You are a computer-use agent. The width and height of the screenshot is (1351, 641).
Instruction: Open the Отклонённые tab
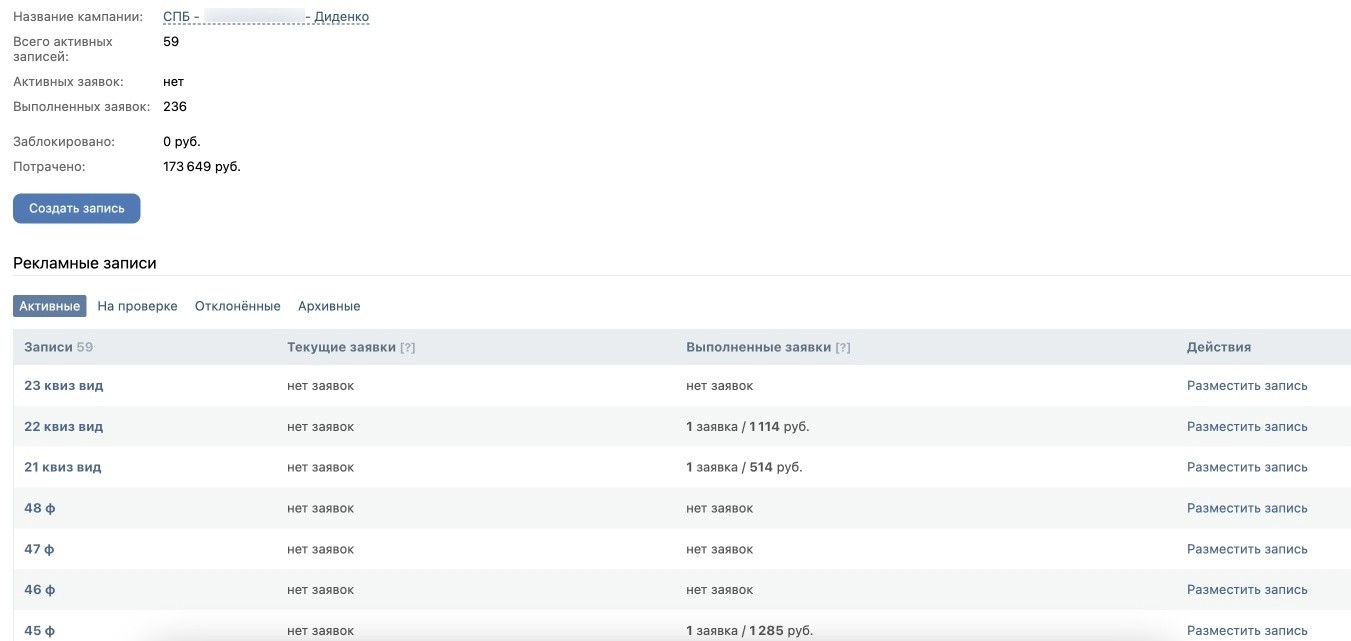(238, 306)
